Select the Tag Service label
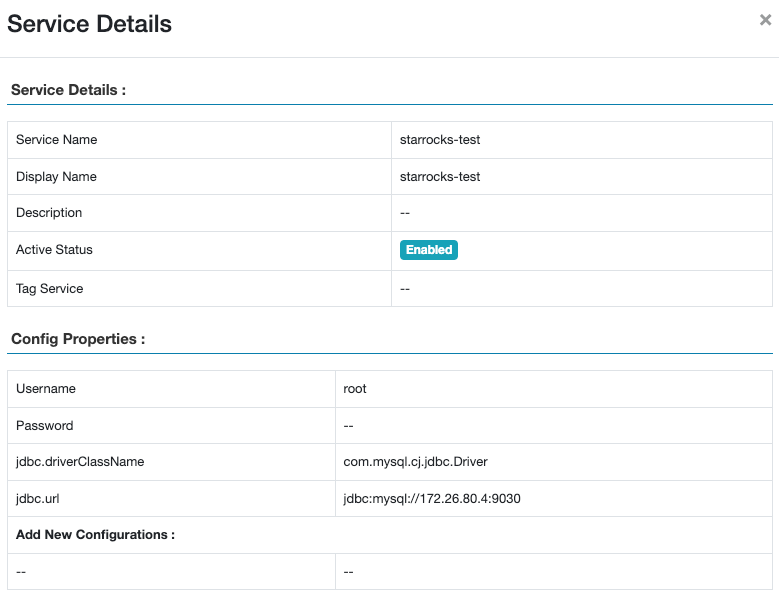779x597 pixels. (x=50, y=289)
